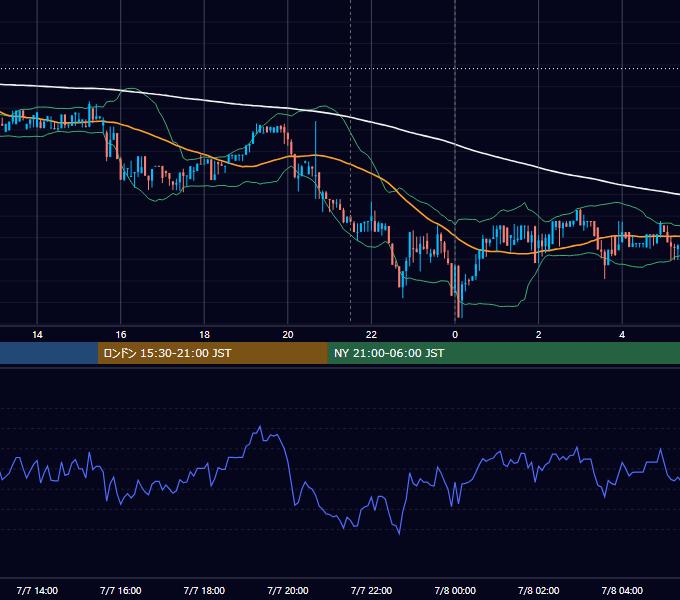Click the hour label 0 on price chart axis
This screenshot has height=600, width=680.
[x=455, y=335]
